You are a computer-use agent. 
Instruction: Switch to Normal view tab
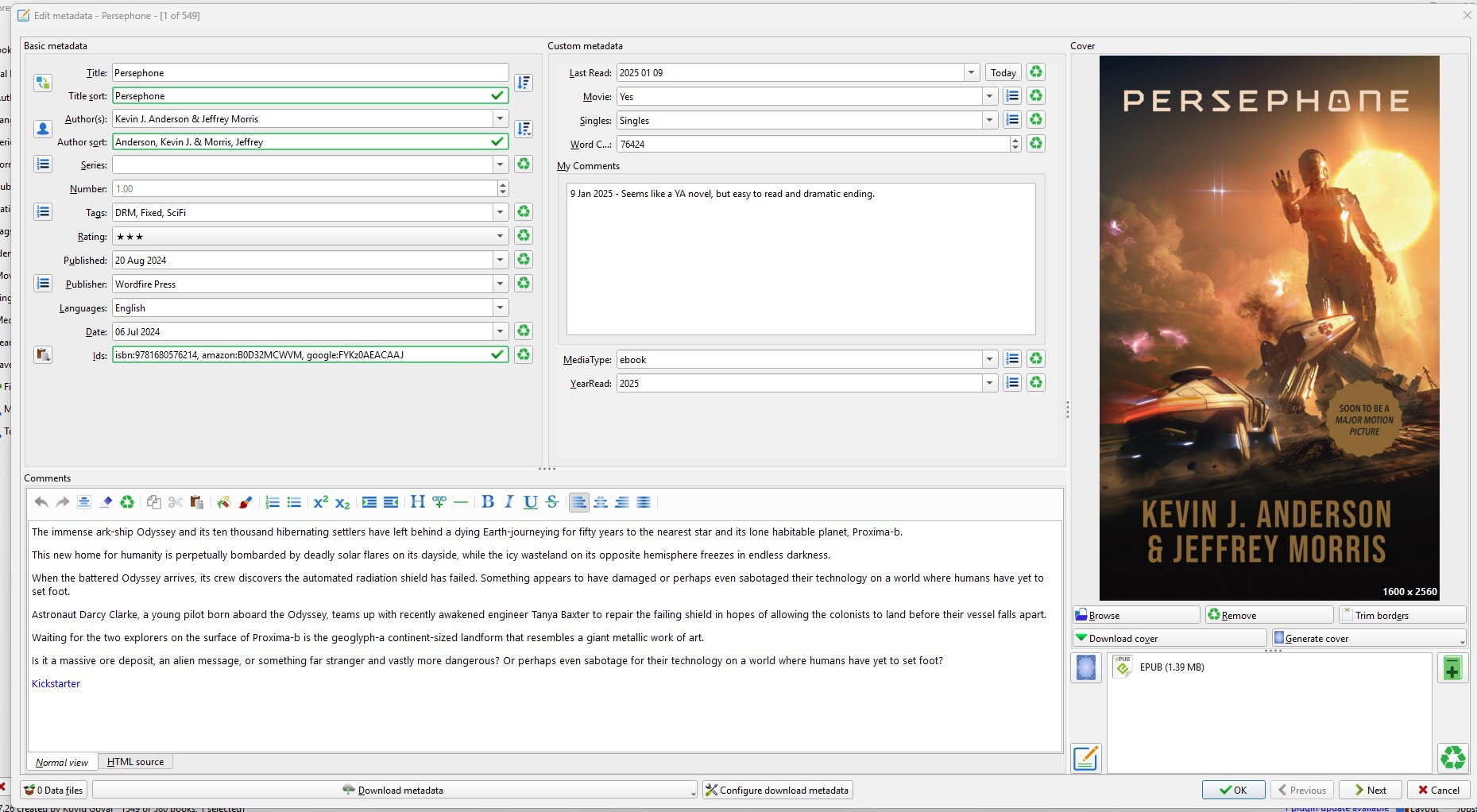(x=62, y=762)
